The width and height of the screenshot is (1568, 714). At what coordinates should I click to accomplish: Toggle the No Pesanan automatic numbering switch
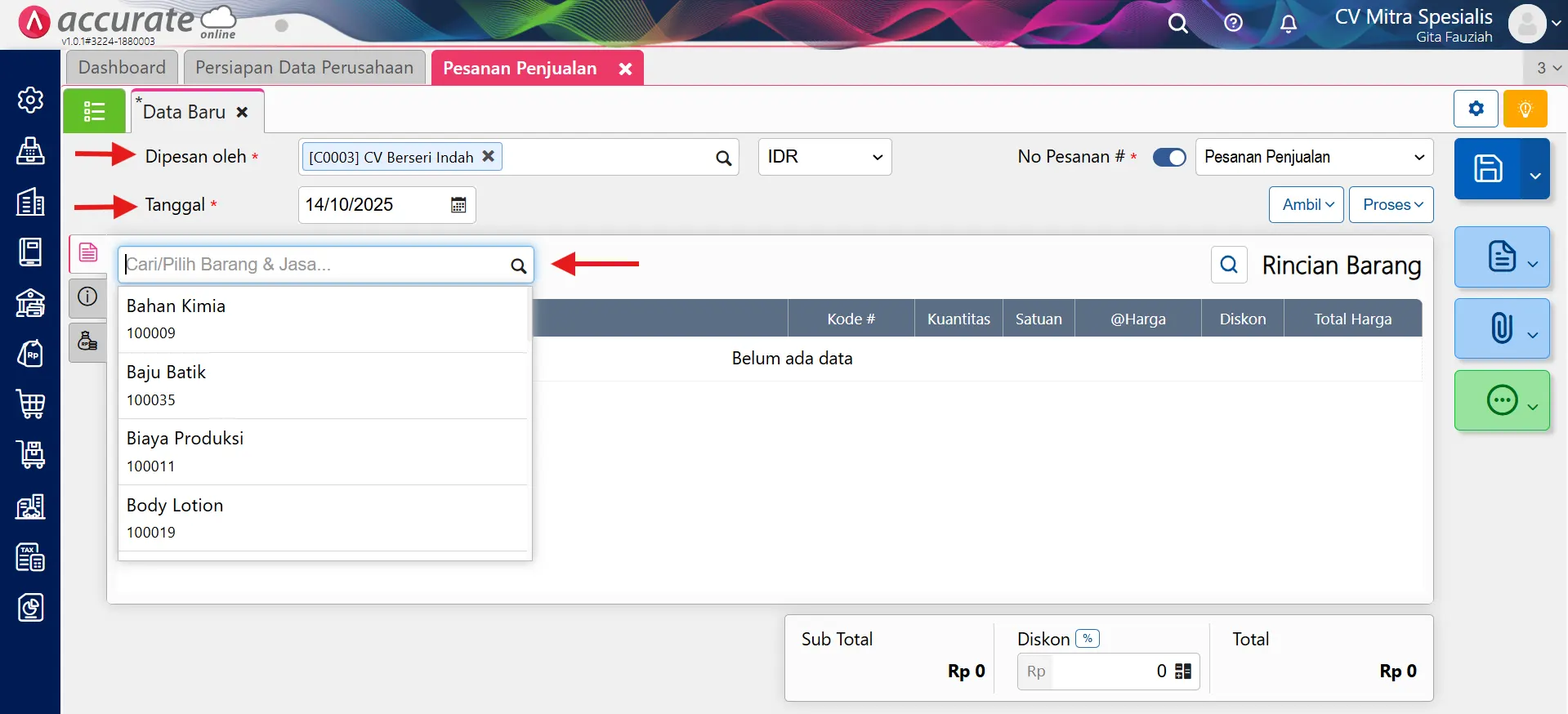point(1169,157)
